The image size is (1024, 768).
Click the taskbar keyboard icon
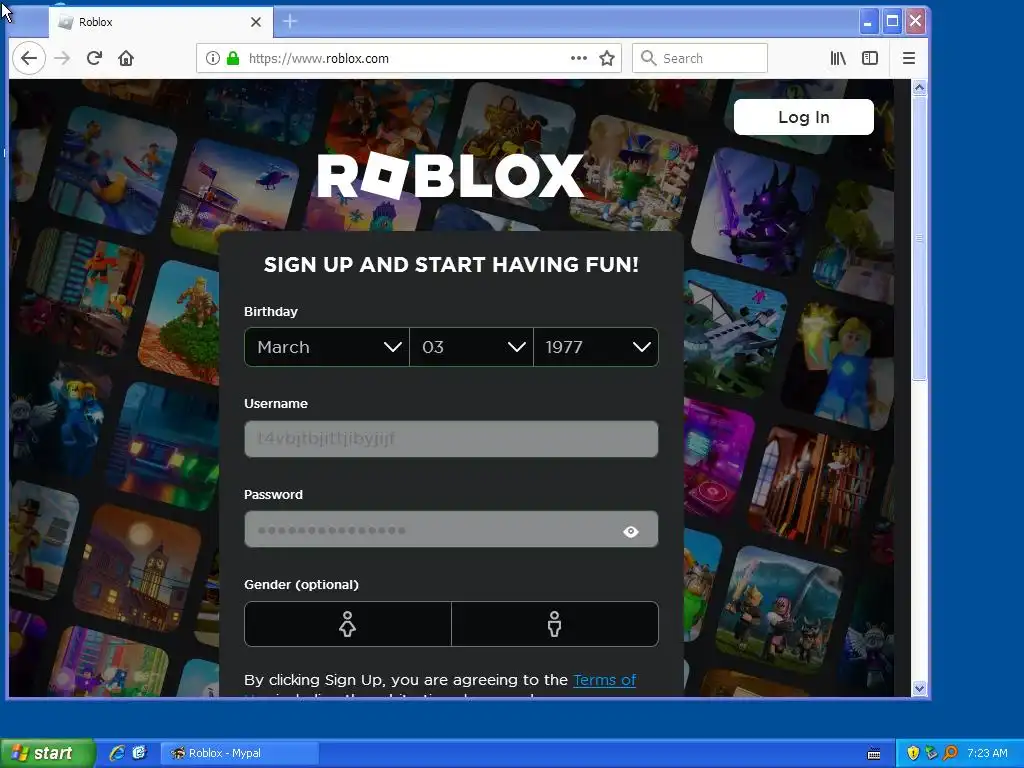point(874,754)
